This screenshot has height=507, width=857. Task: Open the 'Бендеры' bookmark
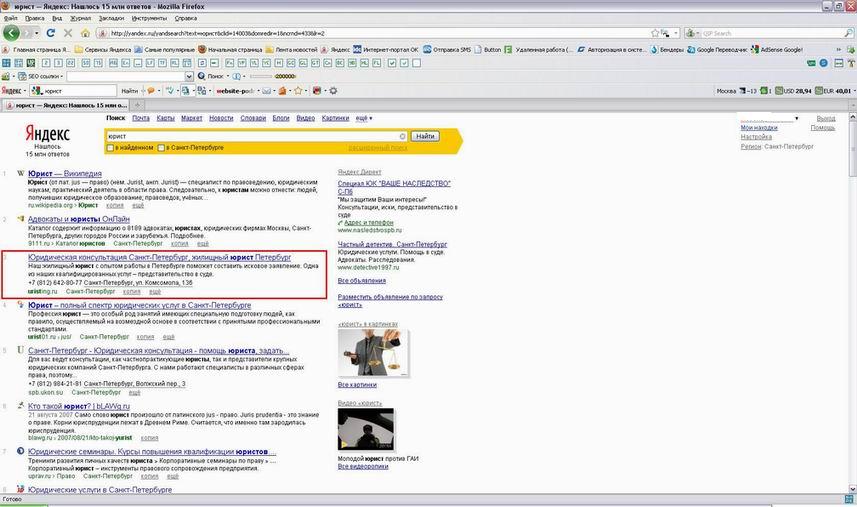tap(667, 50)
